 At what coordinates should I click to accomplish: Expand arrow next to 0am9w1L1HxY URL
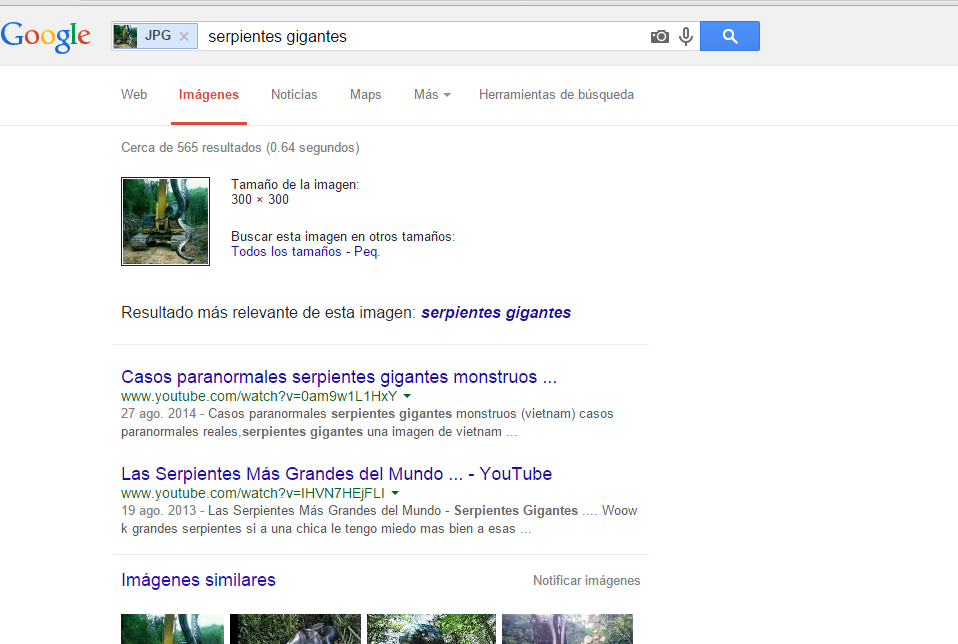click(x=408, y=396)
